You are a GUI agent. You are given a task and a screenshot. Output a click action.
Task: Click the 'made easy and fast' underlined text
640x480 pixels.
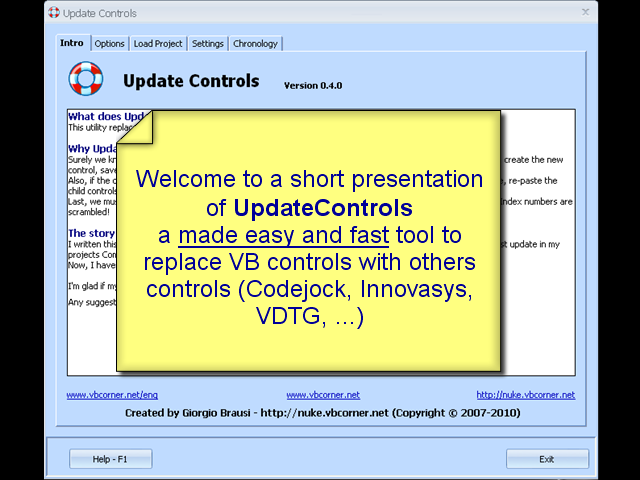tap(284, 236)
